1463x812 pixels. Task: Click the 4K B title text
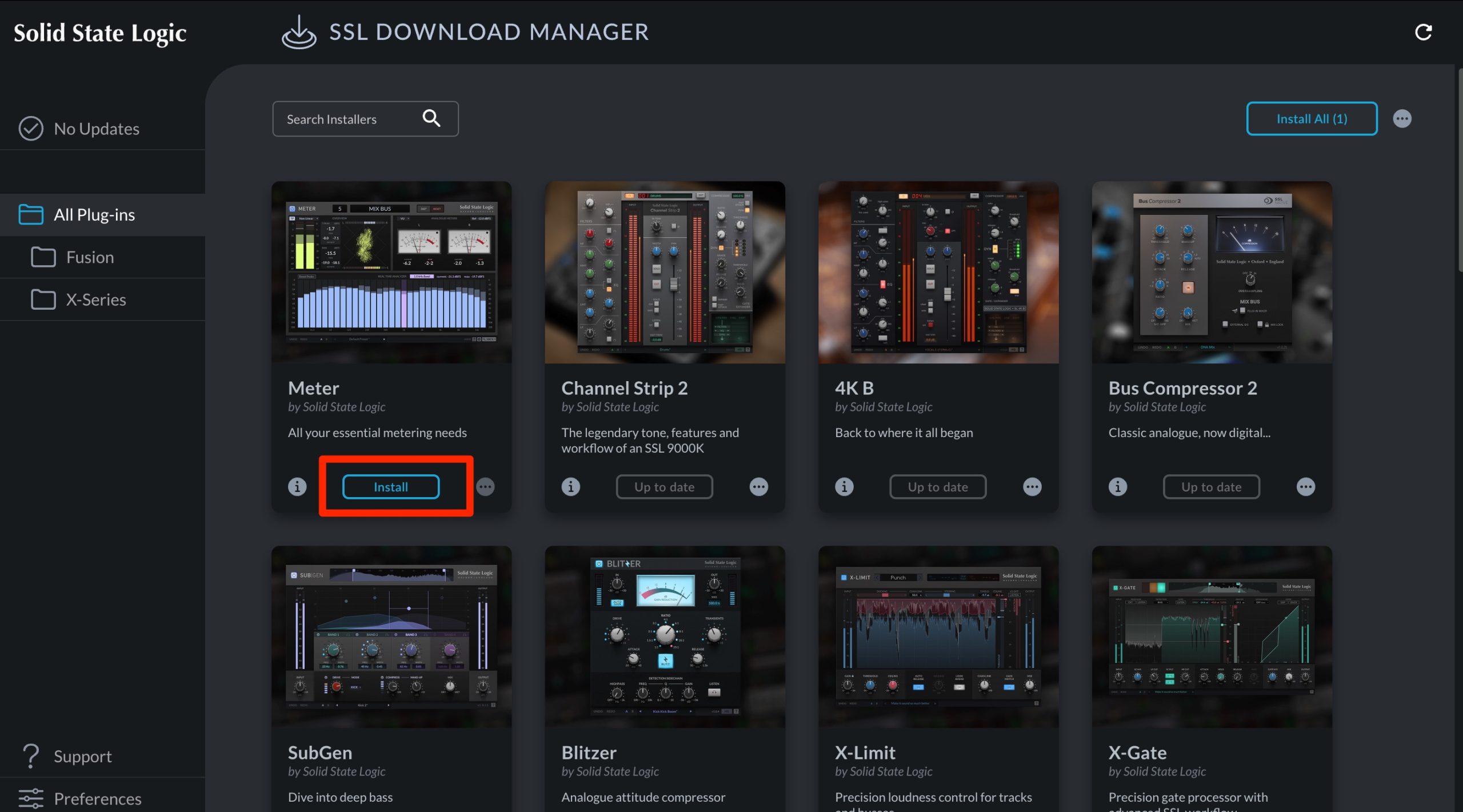(854, 388)
